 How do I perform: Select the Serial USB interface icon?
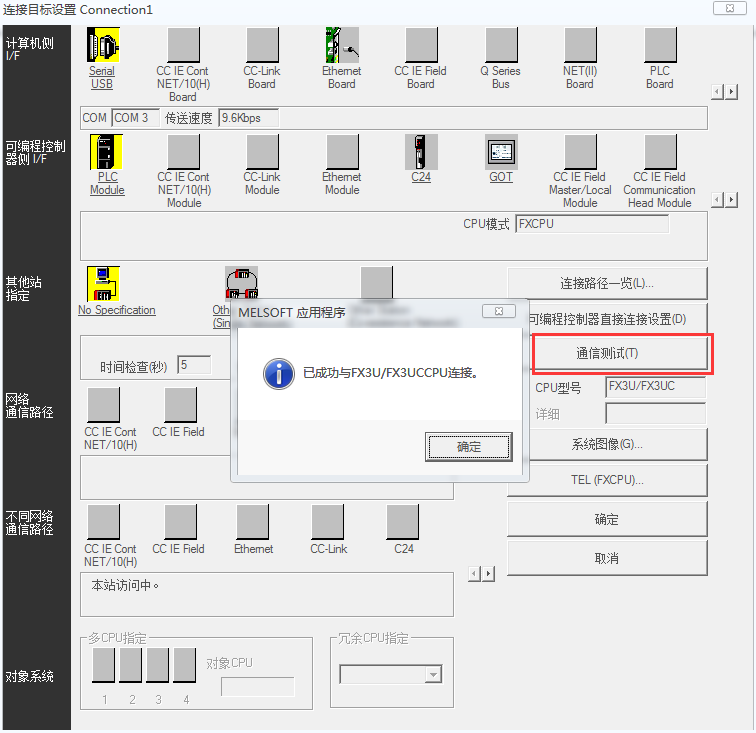[102, 46]
